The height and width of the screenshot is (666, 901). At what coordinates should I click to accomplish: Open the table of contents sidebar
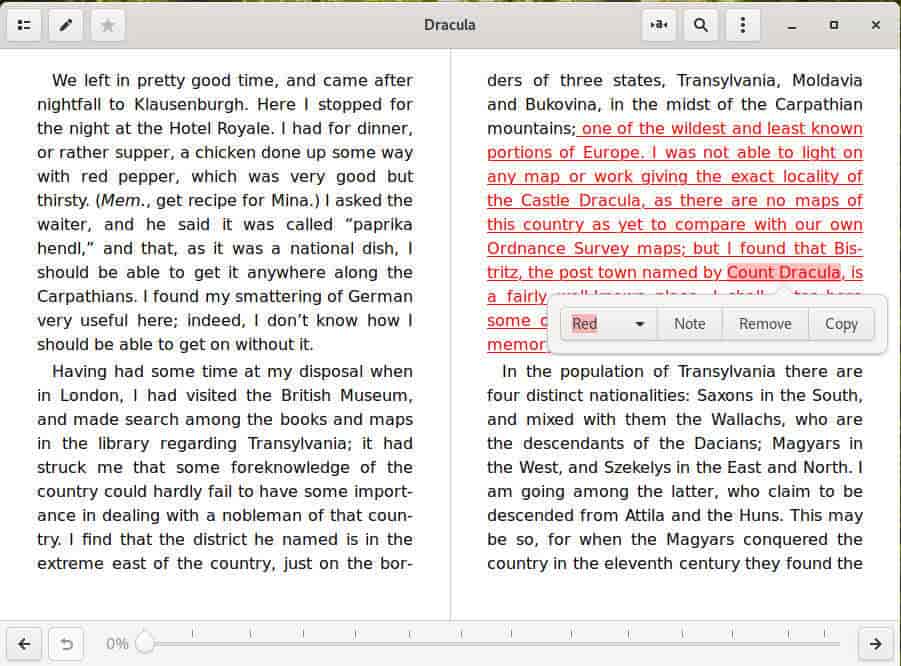point(24,25)
